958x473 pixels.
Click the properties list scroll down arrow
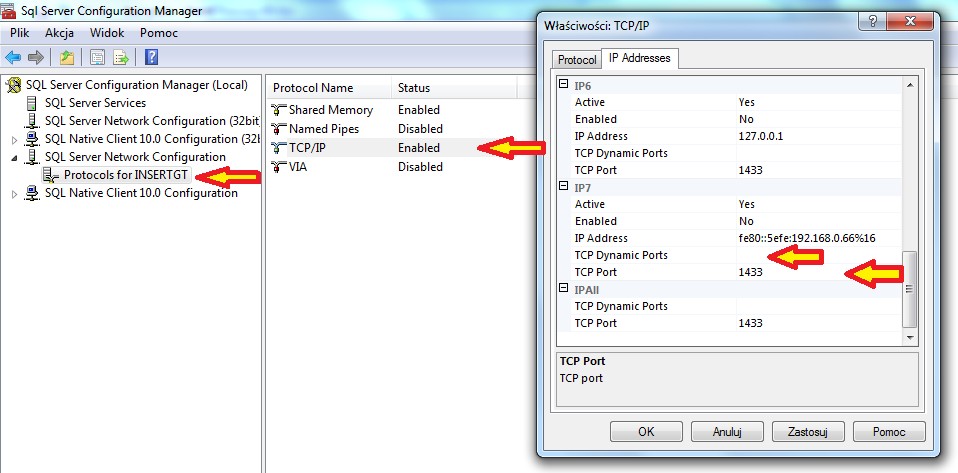tap(910, 337)
